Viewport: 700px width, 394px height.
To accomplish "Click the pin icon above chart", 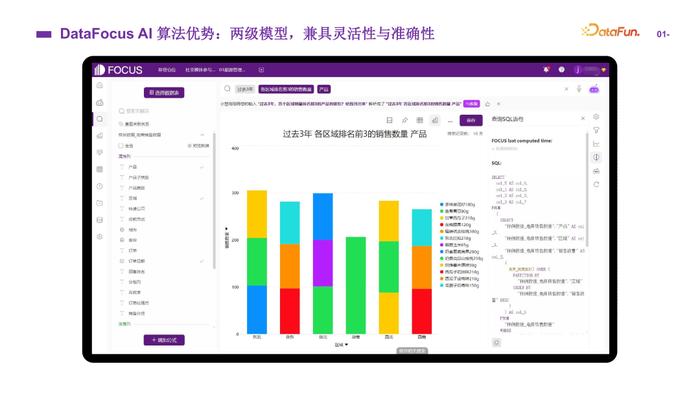I will pyautogui.click(x=404, y=120).
